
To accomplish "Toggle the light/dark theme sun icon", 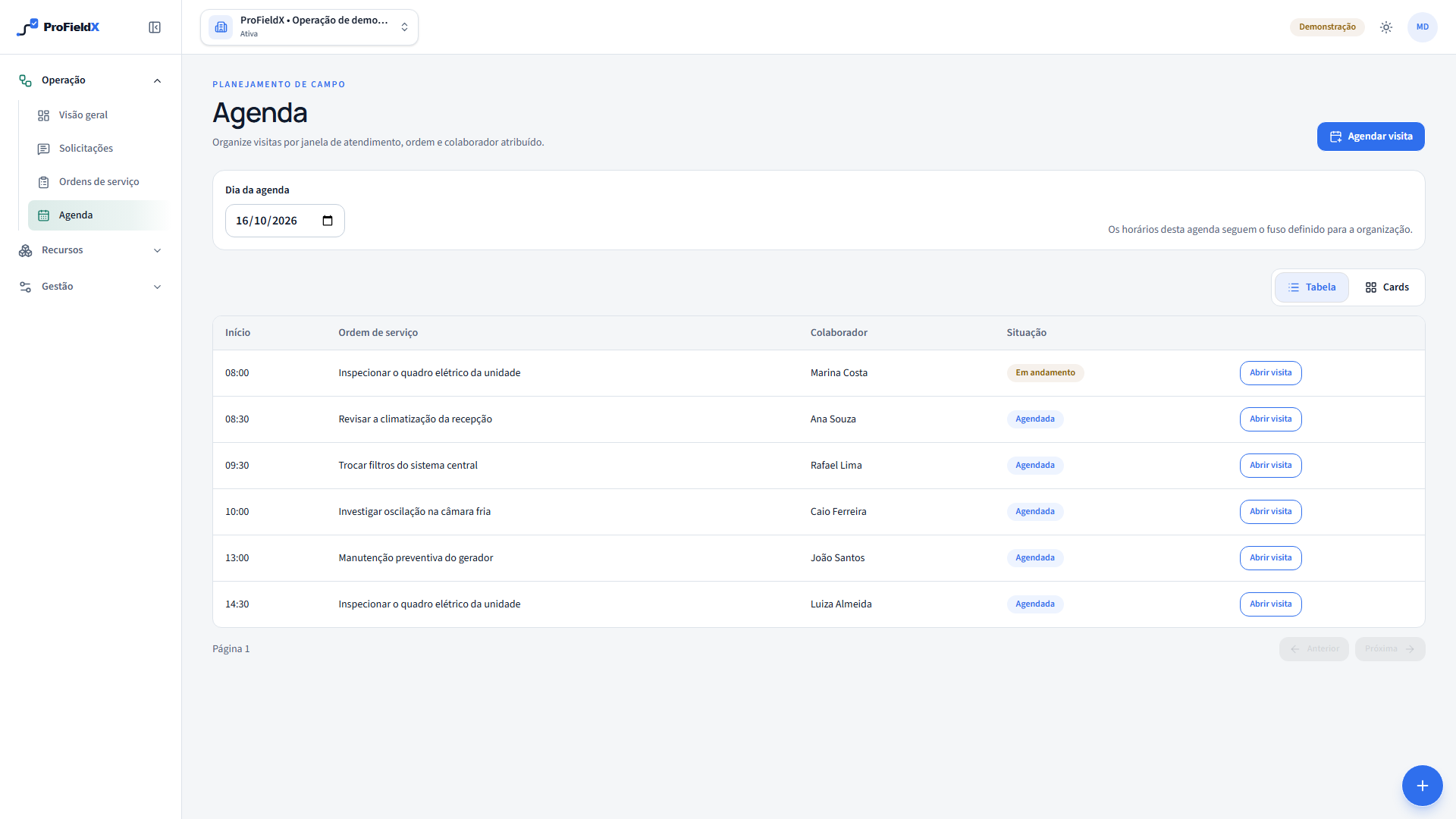I will [x=1386, y=27].
